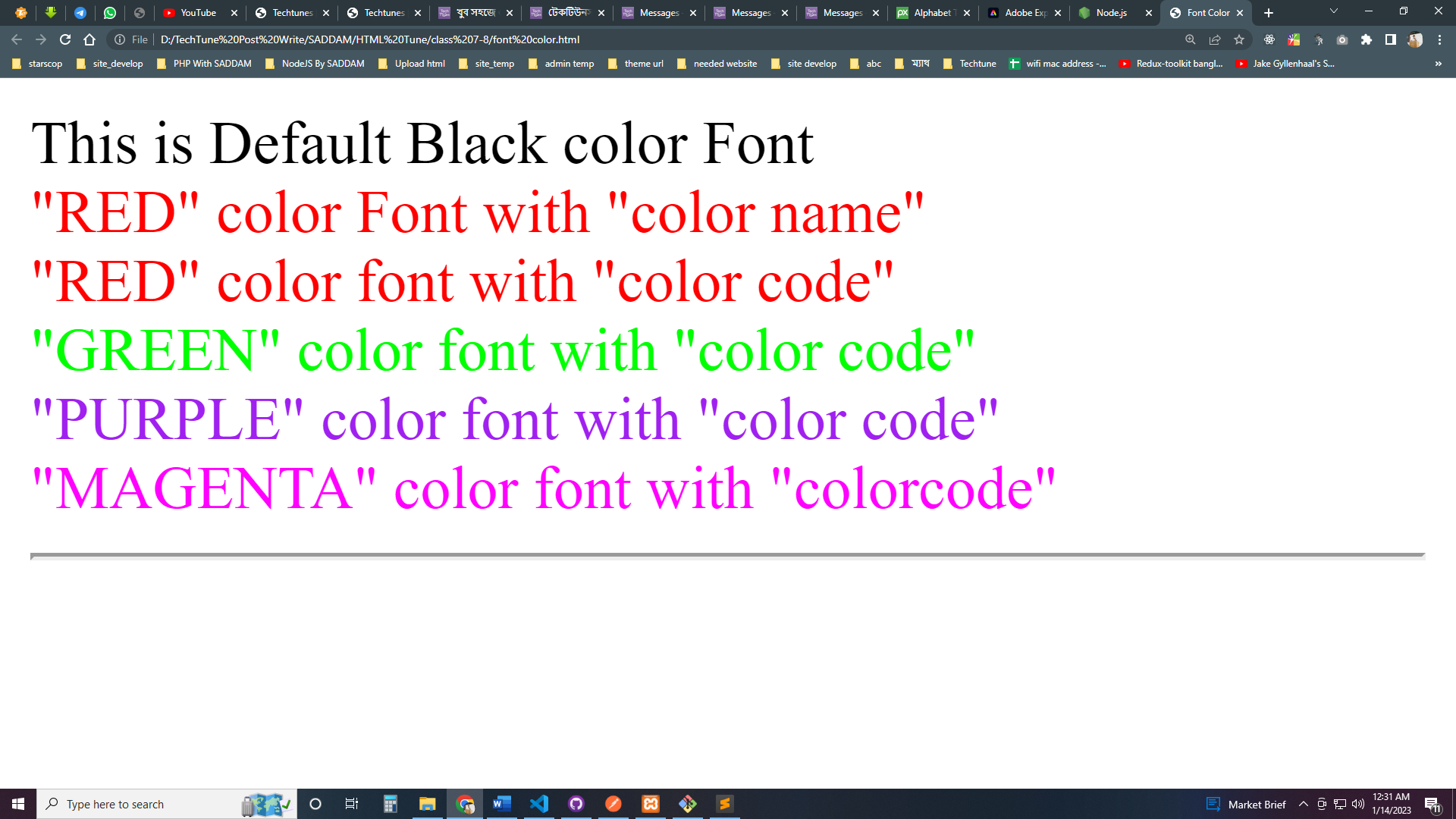The width and height of the screenshot is (1456, 819).
Task: Close the Adobe Express tab
Action: point(1058,13)
